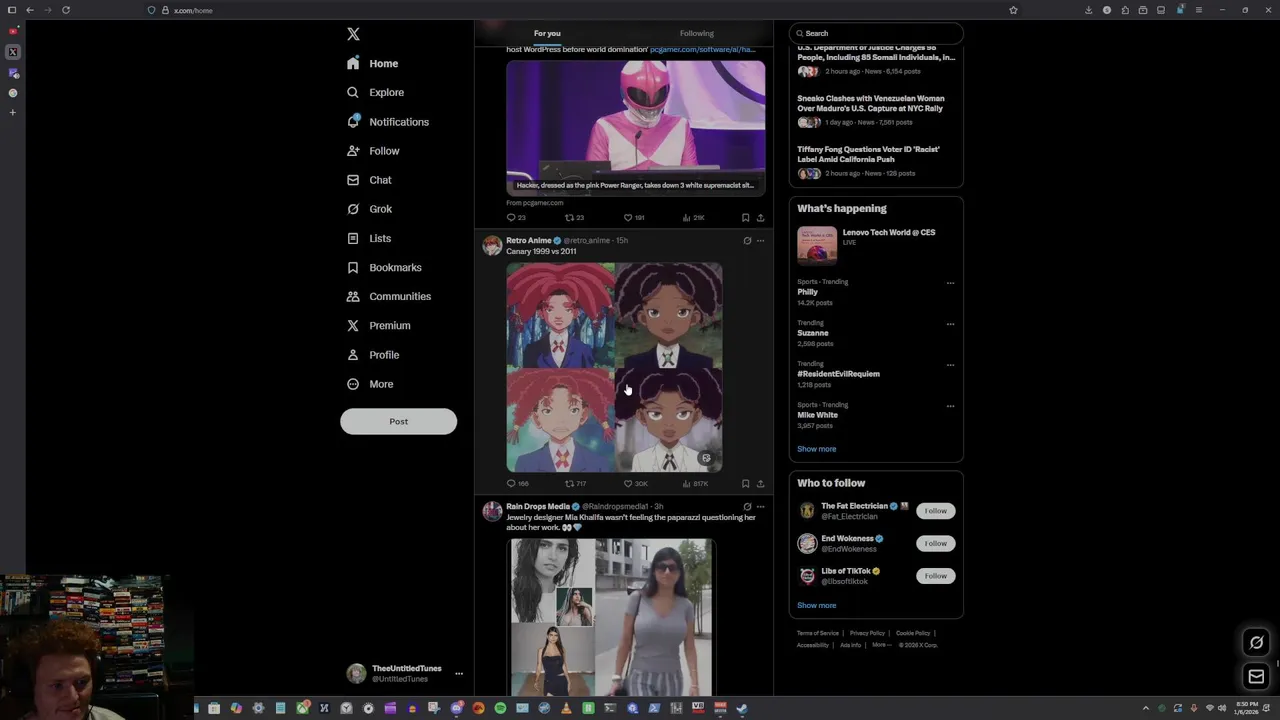Open Retro Anime profile avatar
The height and width of the screenshot is (720, 1280).
[x=492, y=246]
